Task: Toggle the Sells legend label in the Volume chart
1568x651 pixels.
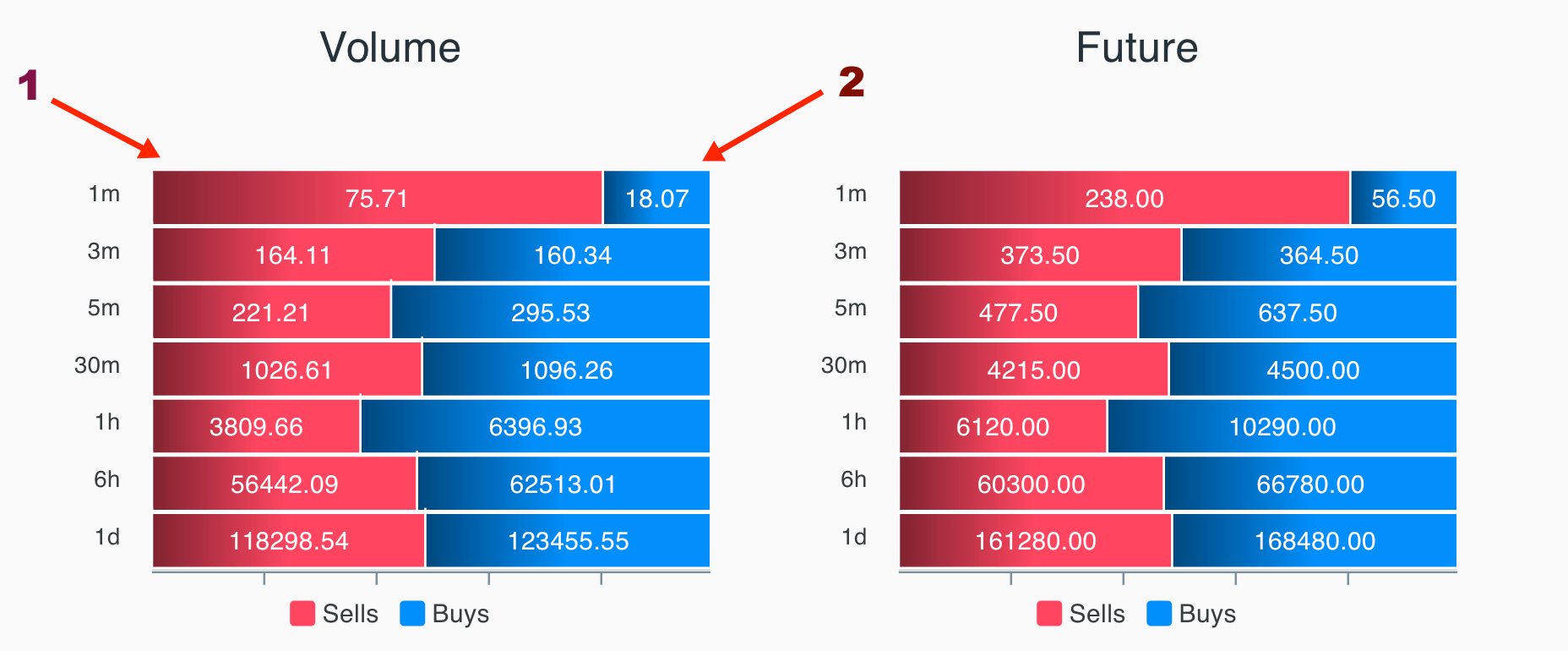Action: tap(350, 614)
